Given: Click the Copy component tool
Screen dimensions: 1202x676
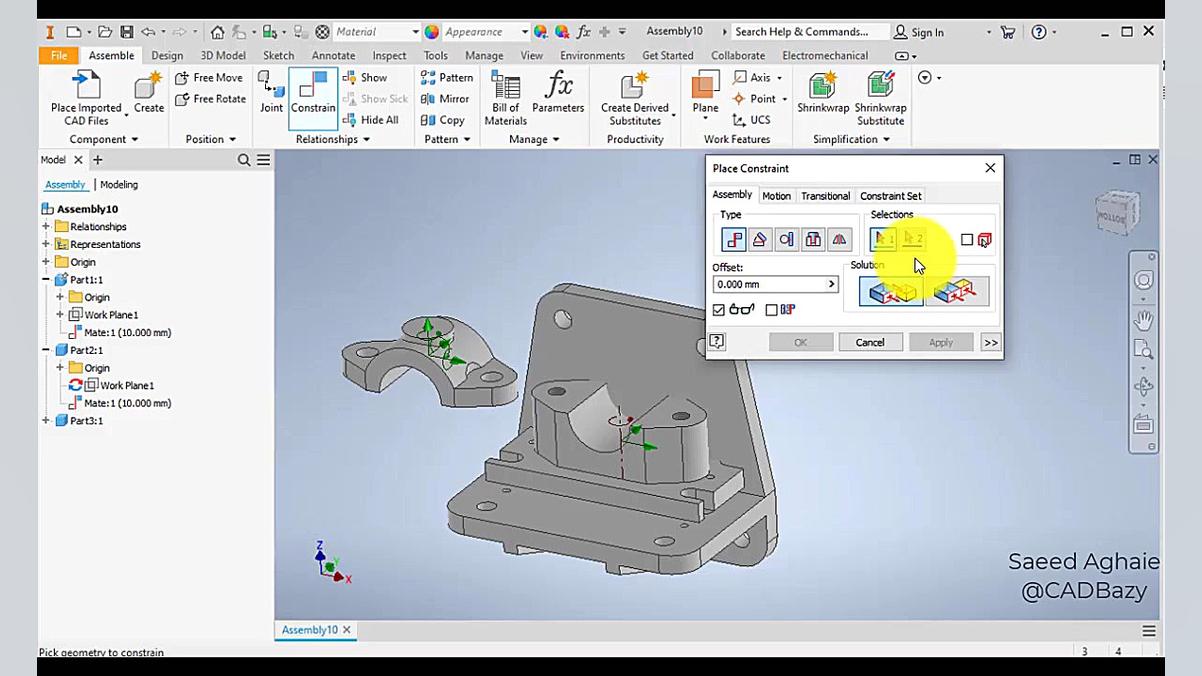Looking at the screenshot, I should (443, 120).
